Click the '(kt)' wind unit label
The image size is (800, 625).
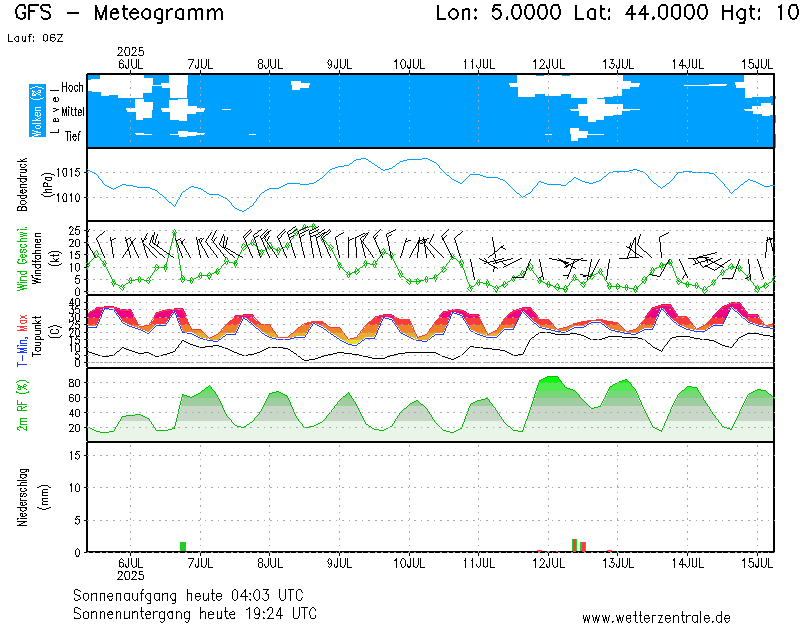tap(56, 259)
